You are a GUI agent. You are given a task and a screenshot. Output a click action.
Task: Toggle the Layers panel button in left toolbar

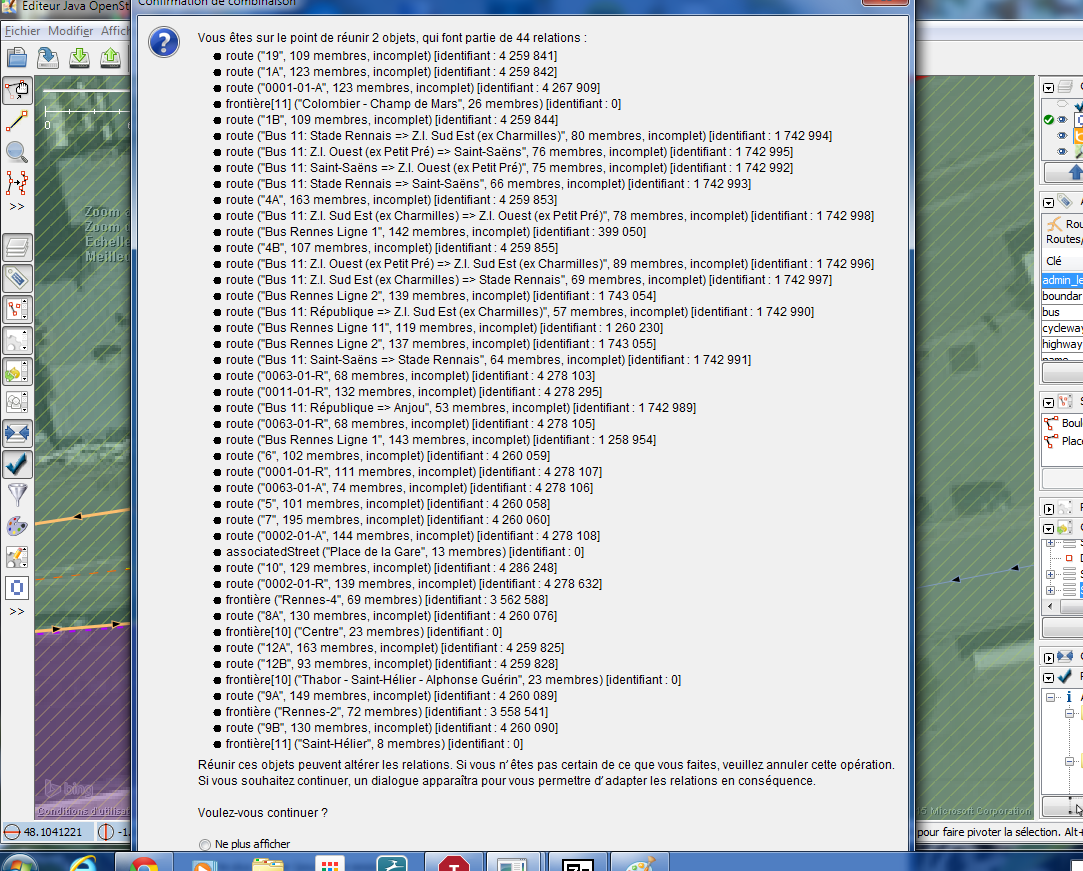pyautogui.click(x=17, y=247)
